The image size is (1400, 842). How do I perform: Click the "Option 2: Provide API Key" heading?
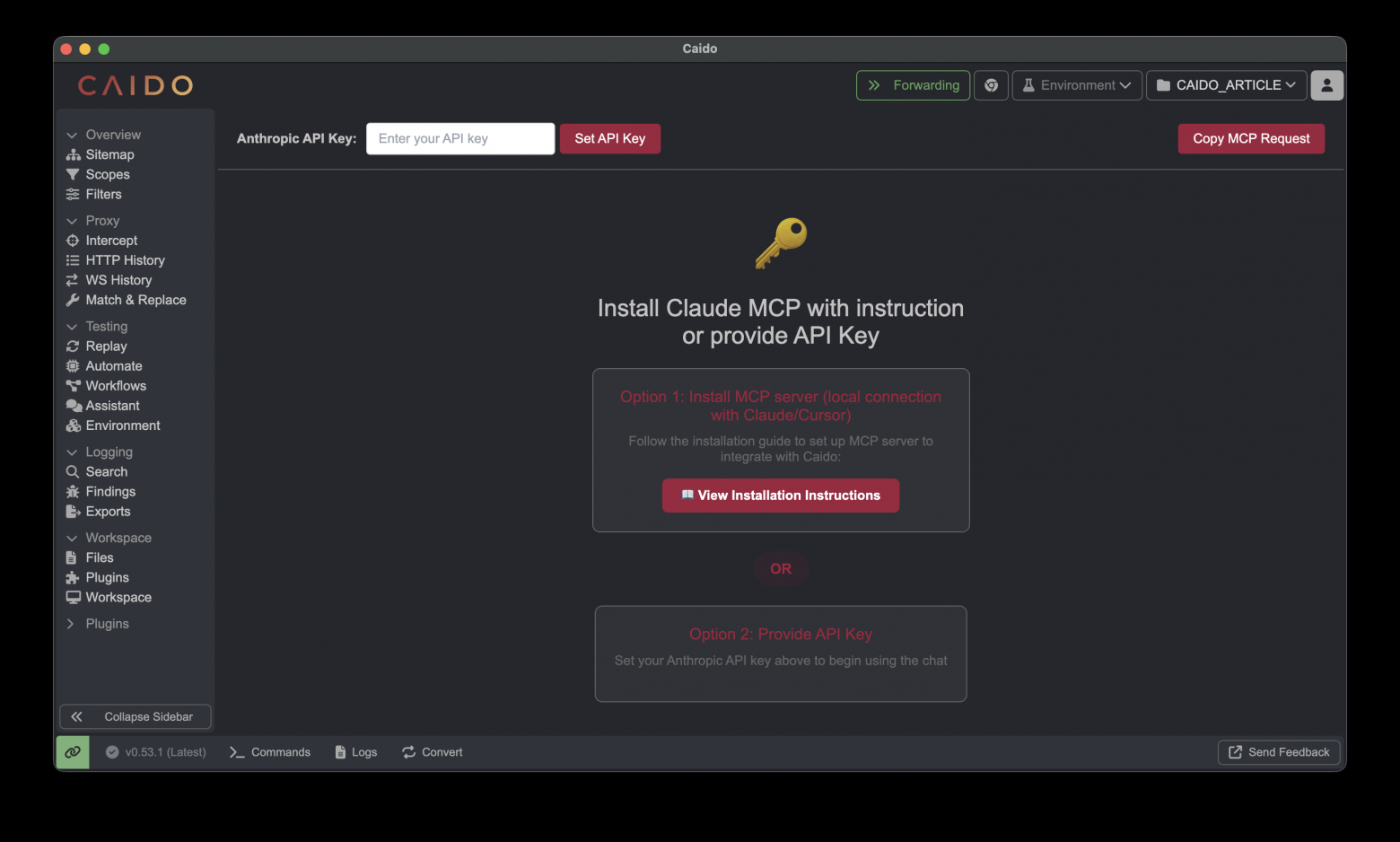point(781,634)
